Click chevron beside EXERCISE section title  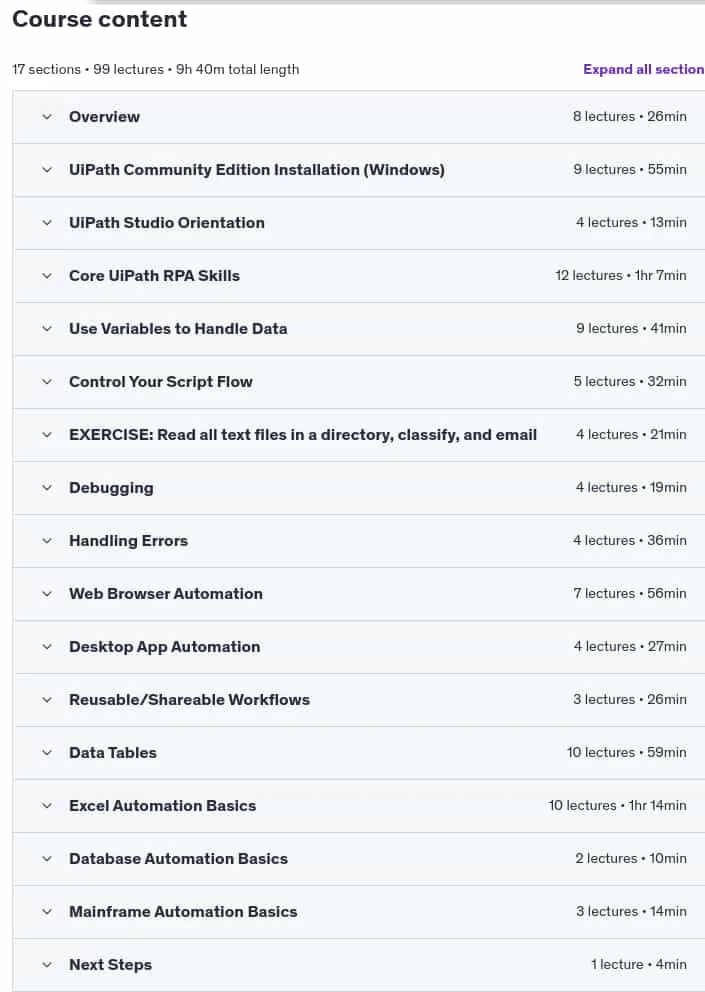coord(47,435)
